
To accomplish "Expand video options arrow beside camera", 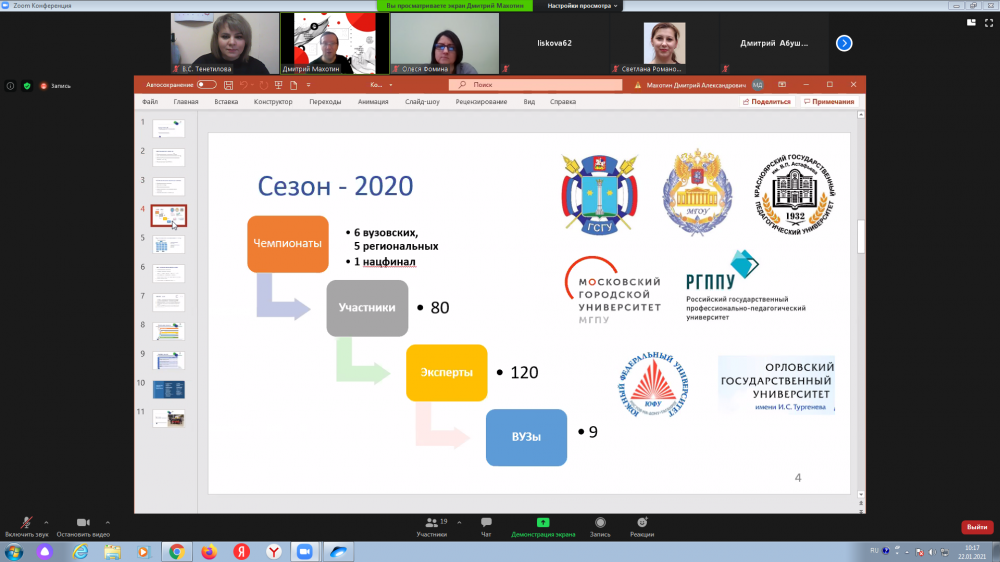I will click(x=108, y=521).
